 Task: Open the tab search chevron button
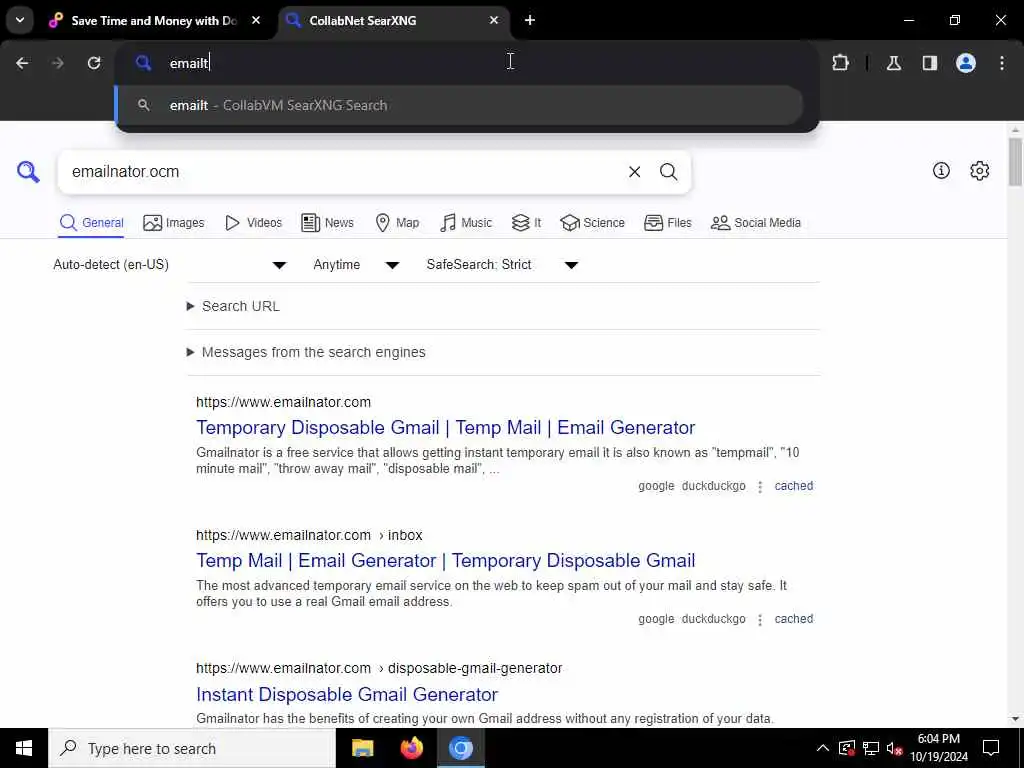[20, 20]
